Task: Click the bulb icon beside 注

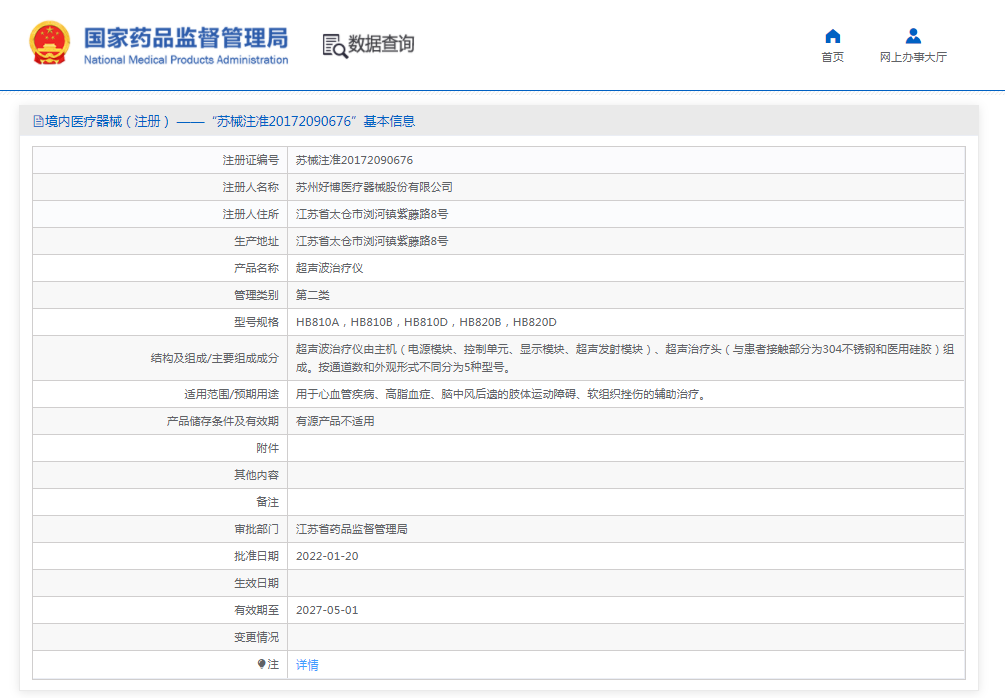Action: (262, 664)
